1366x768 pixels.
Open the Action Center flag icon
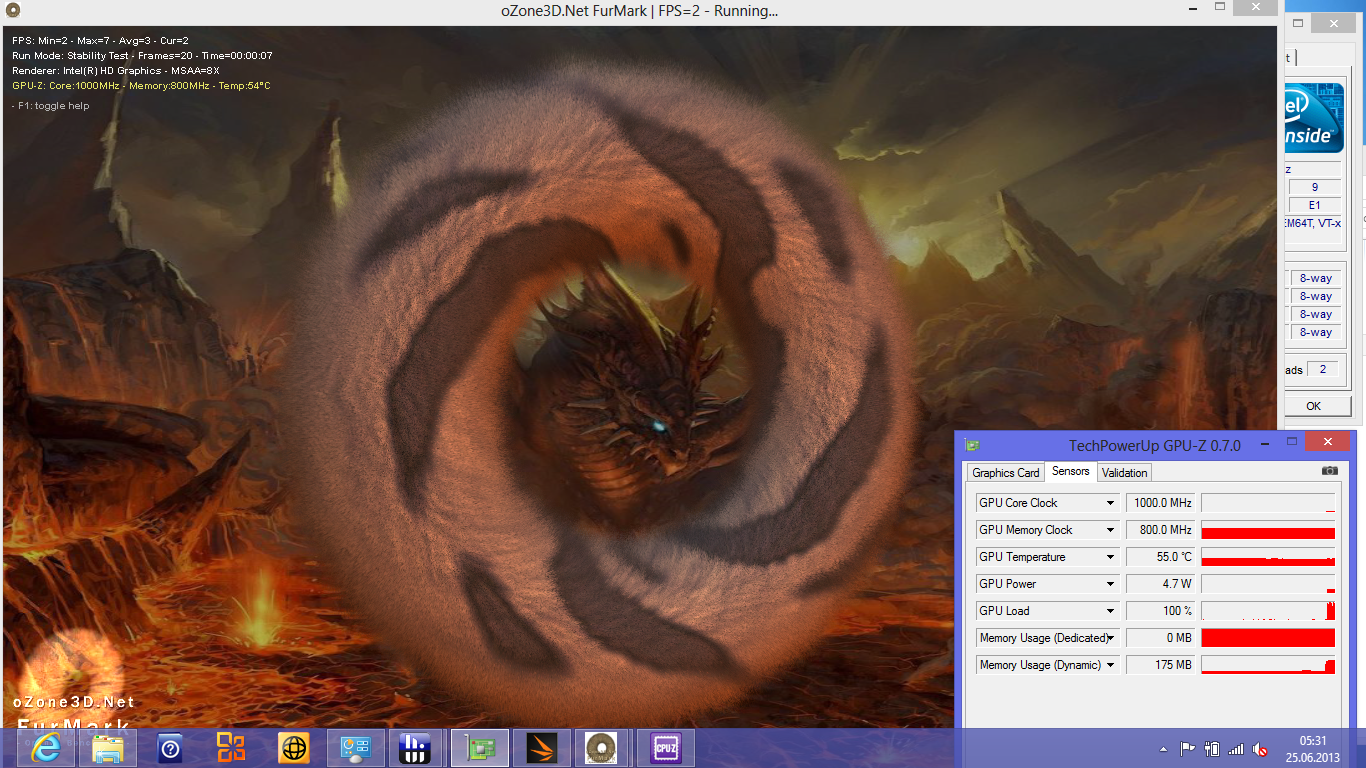pyautogui.click(x=1188, y=748)
